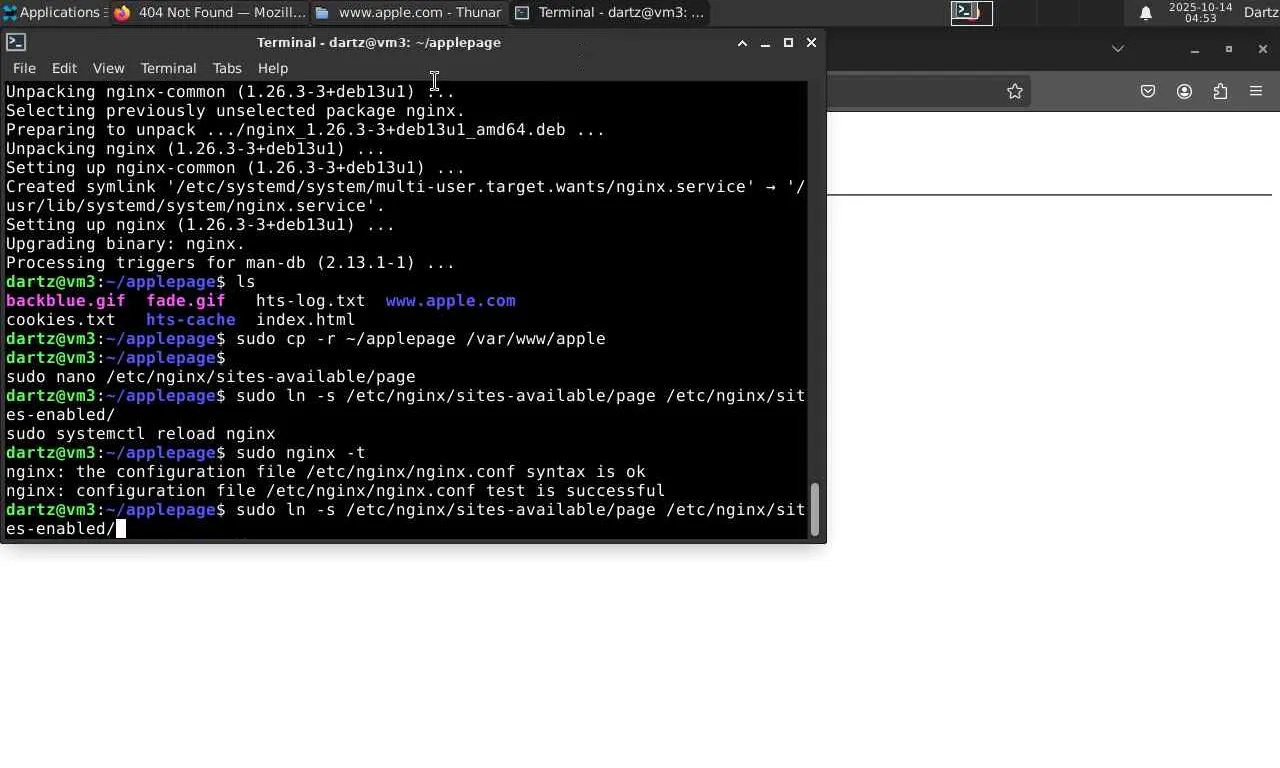The image size is (1280, 768).
Task: Switch to 404 Not Found Firefox taskbar item
Action: 210,12
